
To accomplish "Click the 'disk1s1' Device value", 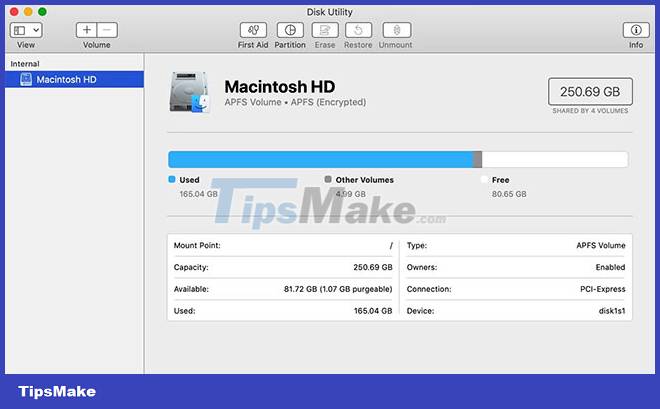I will tap(612, 311).
